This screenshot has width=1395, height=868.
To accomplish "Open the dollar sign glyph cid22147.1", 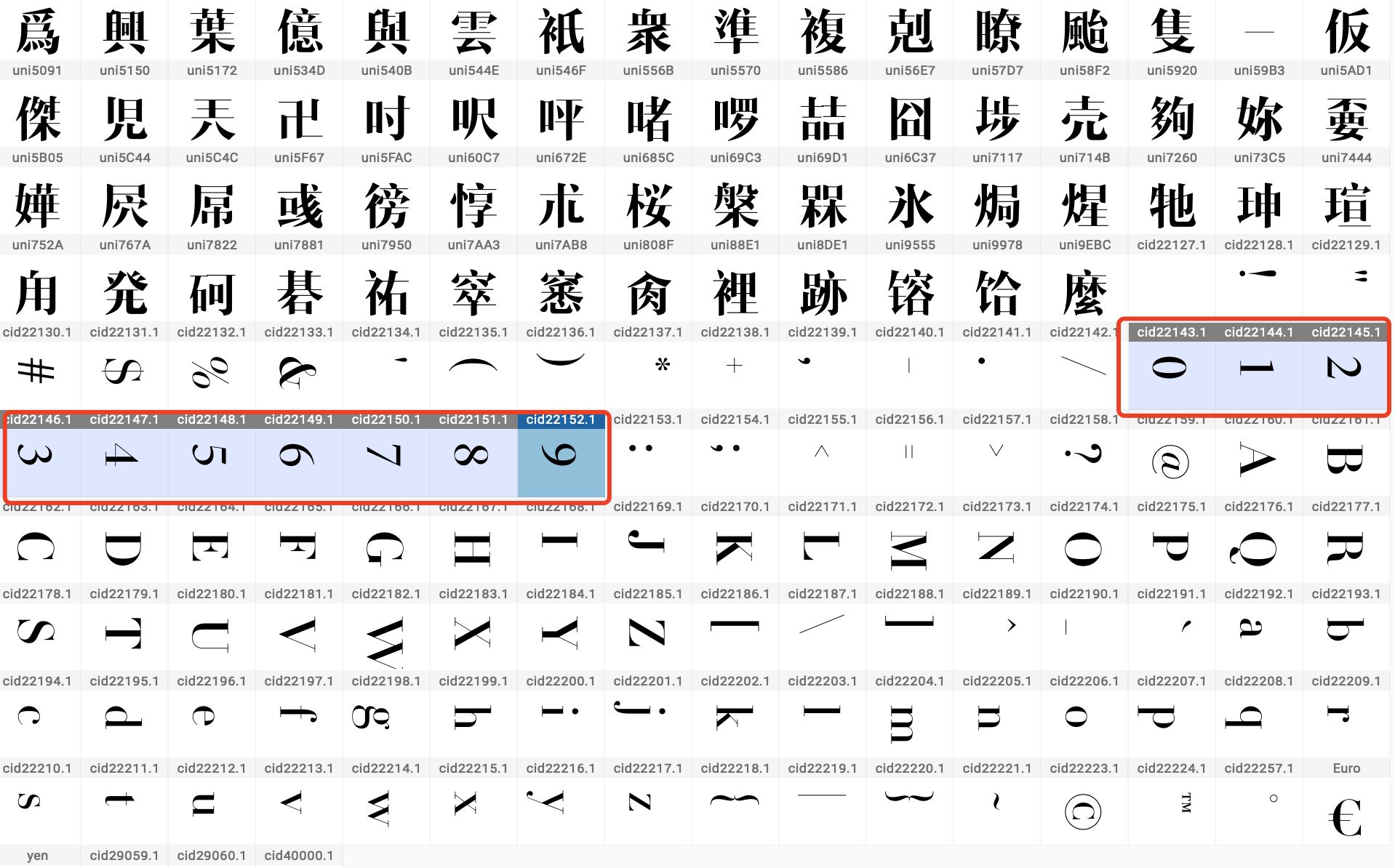I will coord(124,371).
